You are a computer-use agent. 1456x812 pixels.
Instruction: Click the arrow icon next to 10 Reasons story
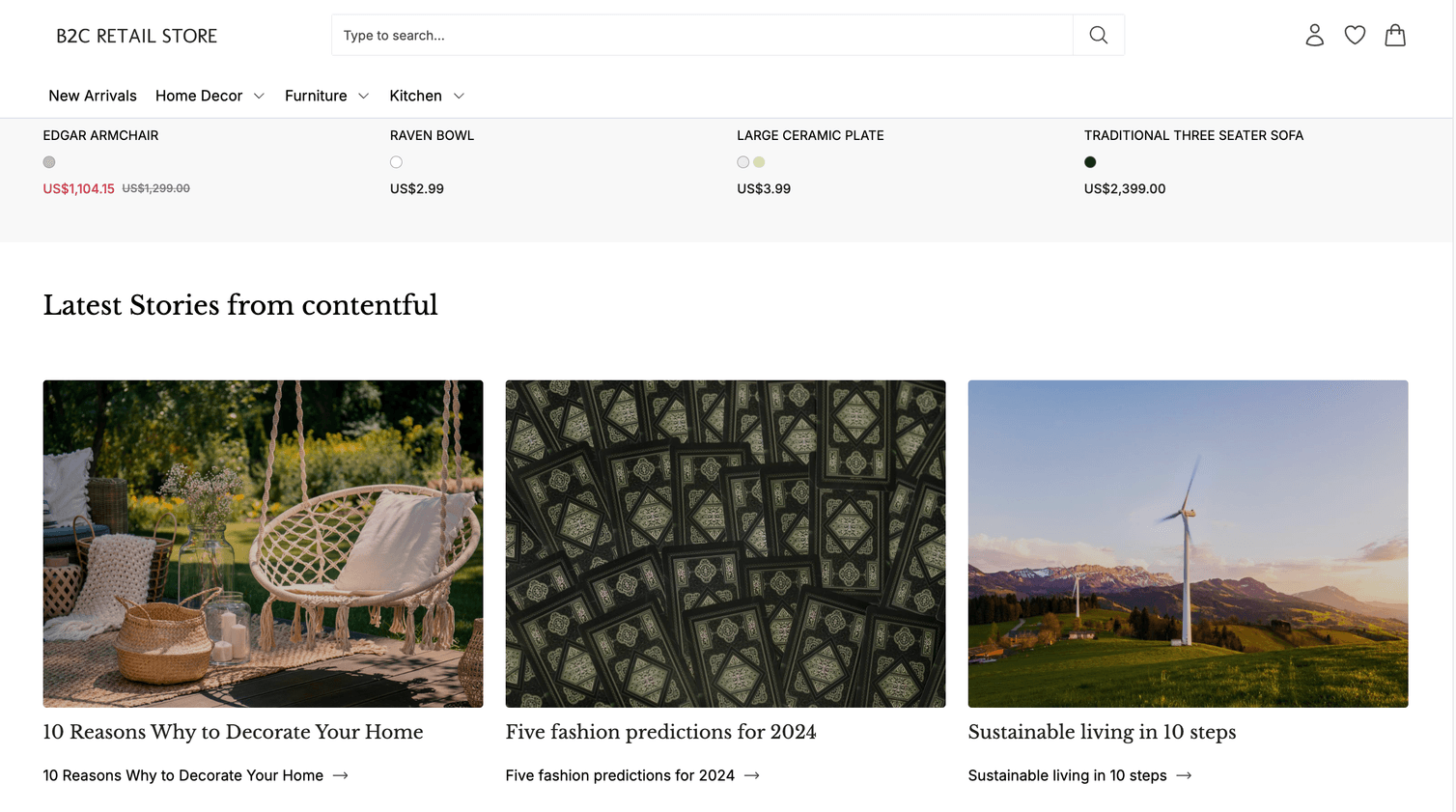pyautogui.click(x=341, y=775)
